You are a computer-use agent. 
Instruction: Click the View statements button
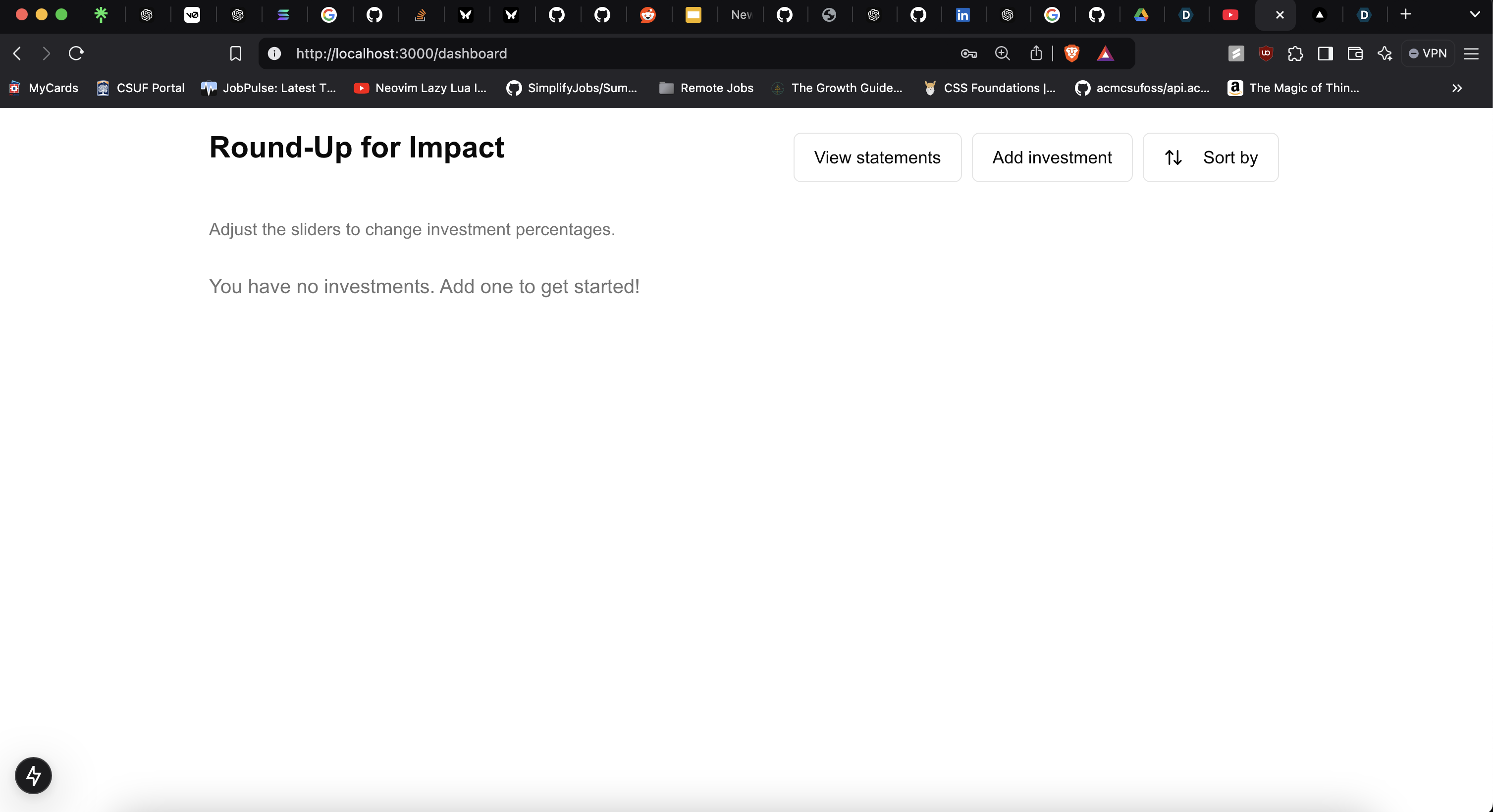pos(877,157)
